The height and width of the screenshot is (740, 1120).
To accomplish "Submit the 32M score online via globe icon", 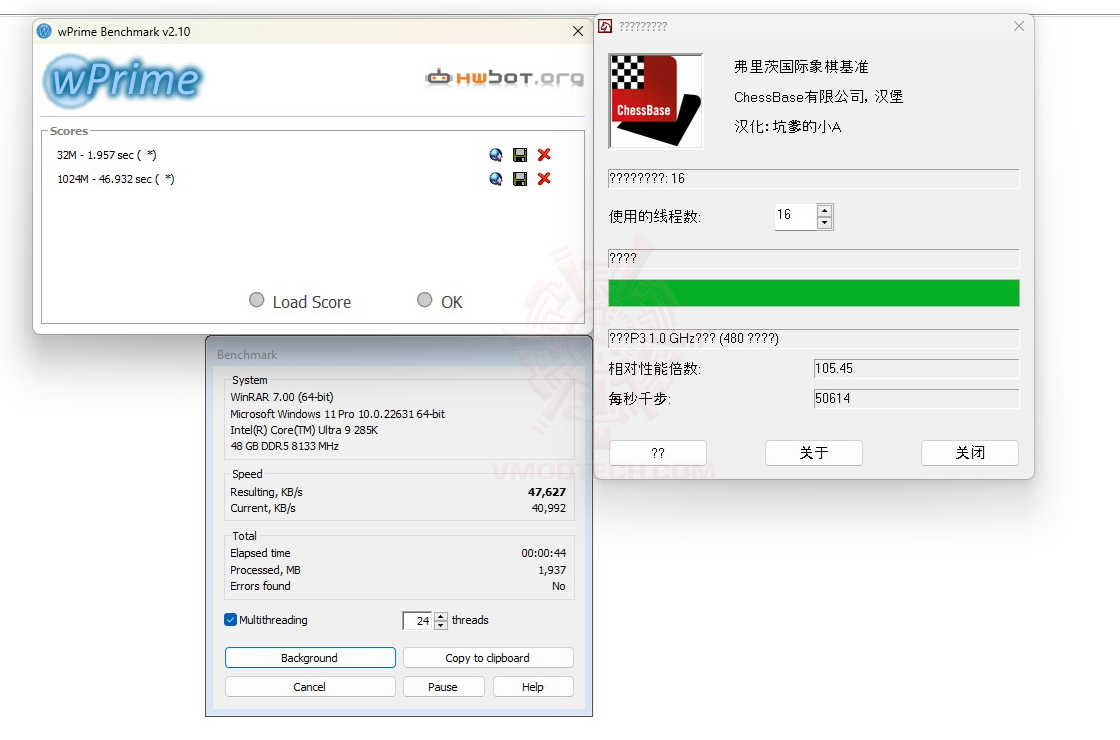I will point(496,155).
